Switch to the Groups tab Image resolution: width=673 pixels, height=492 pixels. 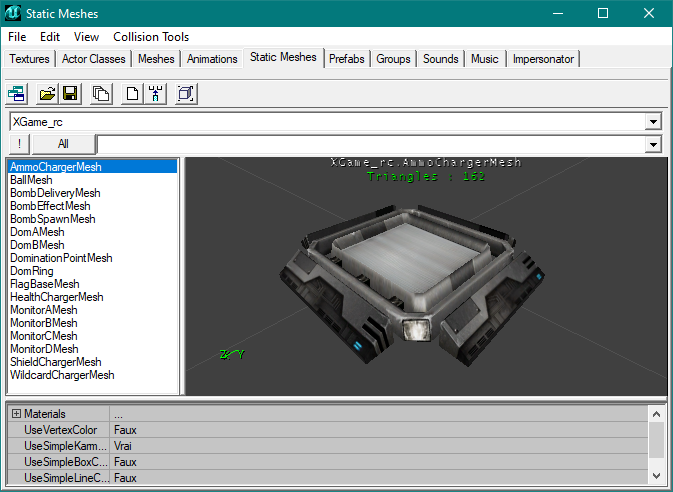(x=394, y=59)
